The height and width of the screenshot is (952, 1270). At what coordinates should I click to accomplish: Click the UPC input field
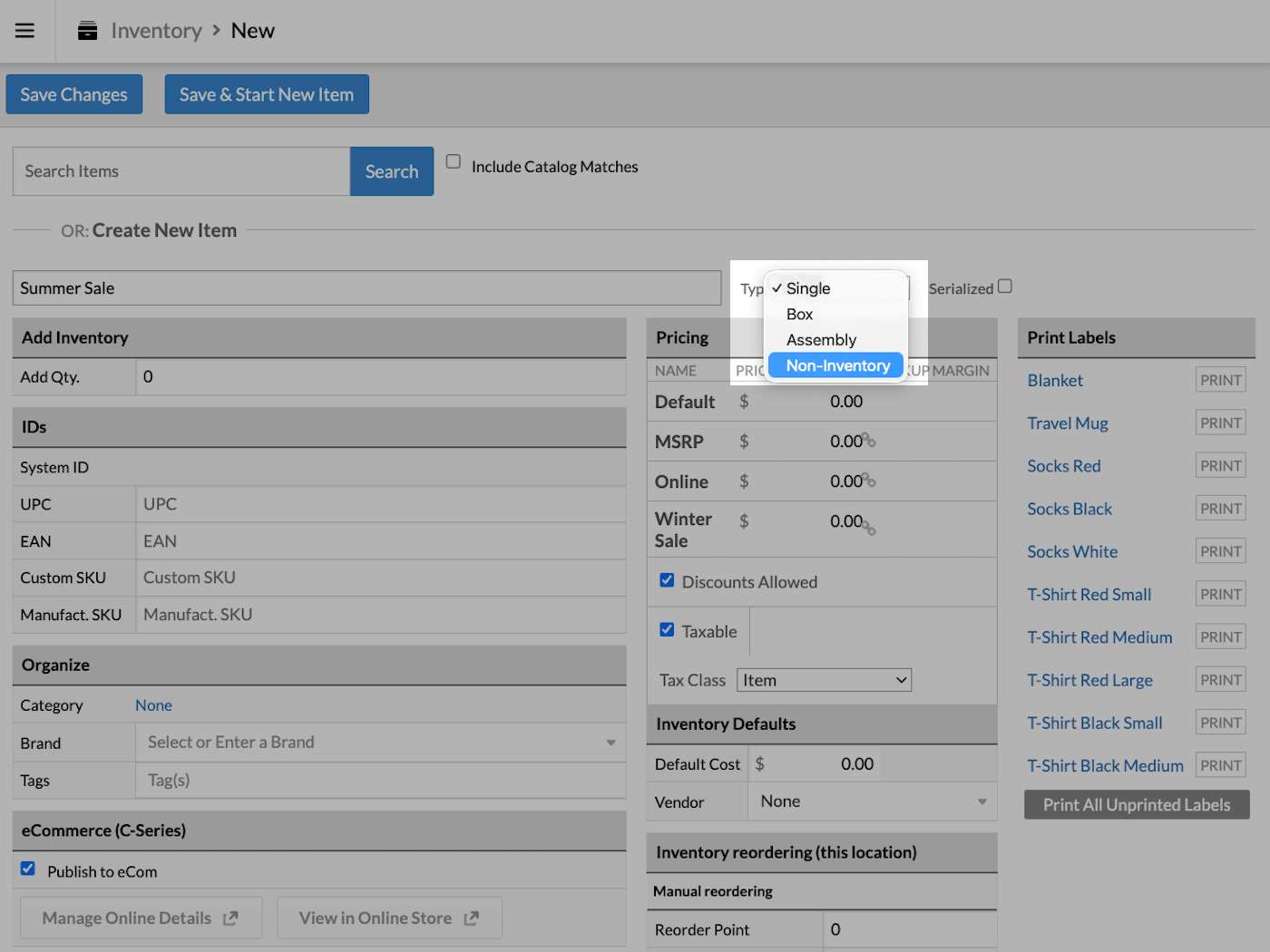coord(381,504)
